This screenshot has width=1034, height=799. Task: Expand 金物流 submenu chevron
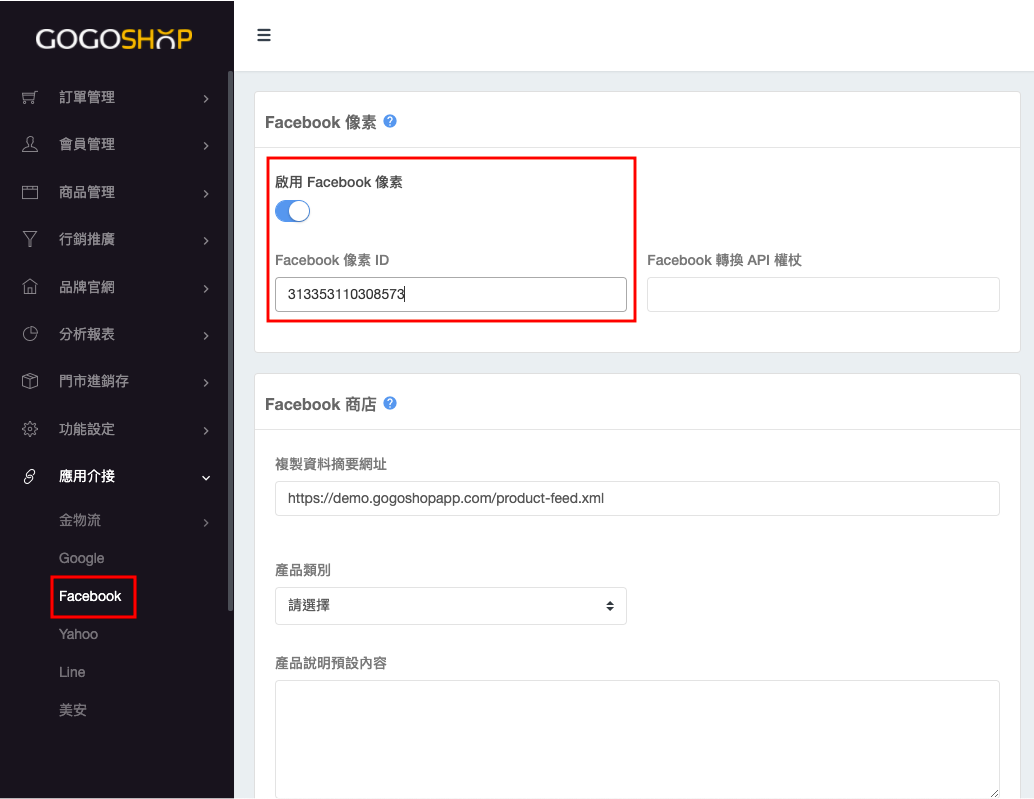pos(206,523)
